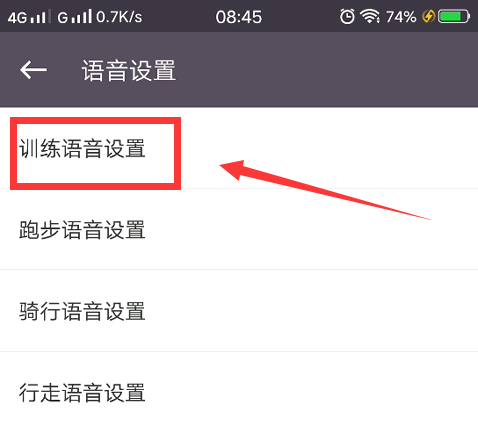Open 训练语音设置 voice settings
Screen dimensions: 478x432
tap(239, 148)
